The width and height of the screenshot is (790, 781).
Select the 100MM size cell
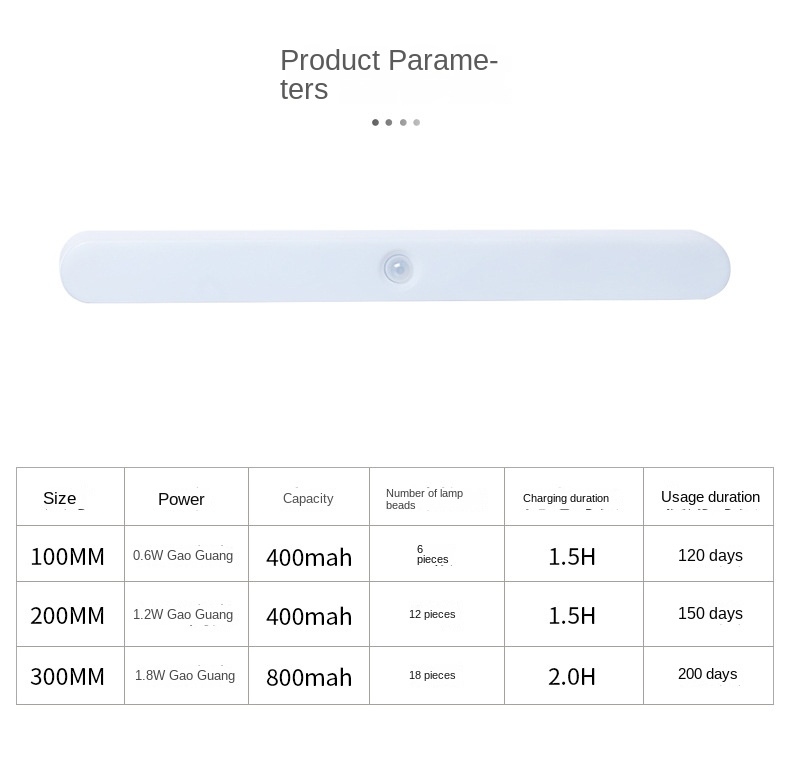point(67,556)
